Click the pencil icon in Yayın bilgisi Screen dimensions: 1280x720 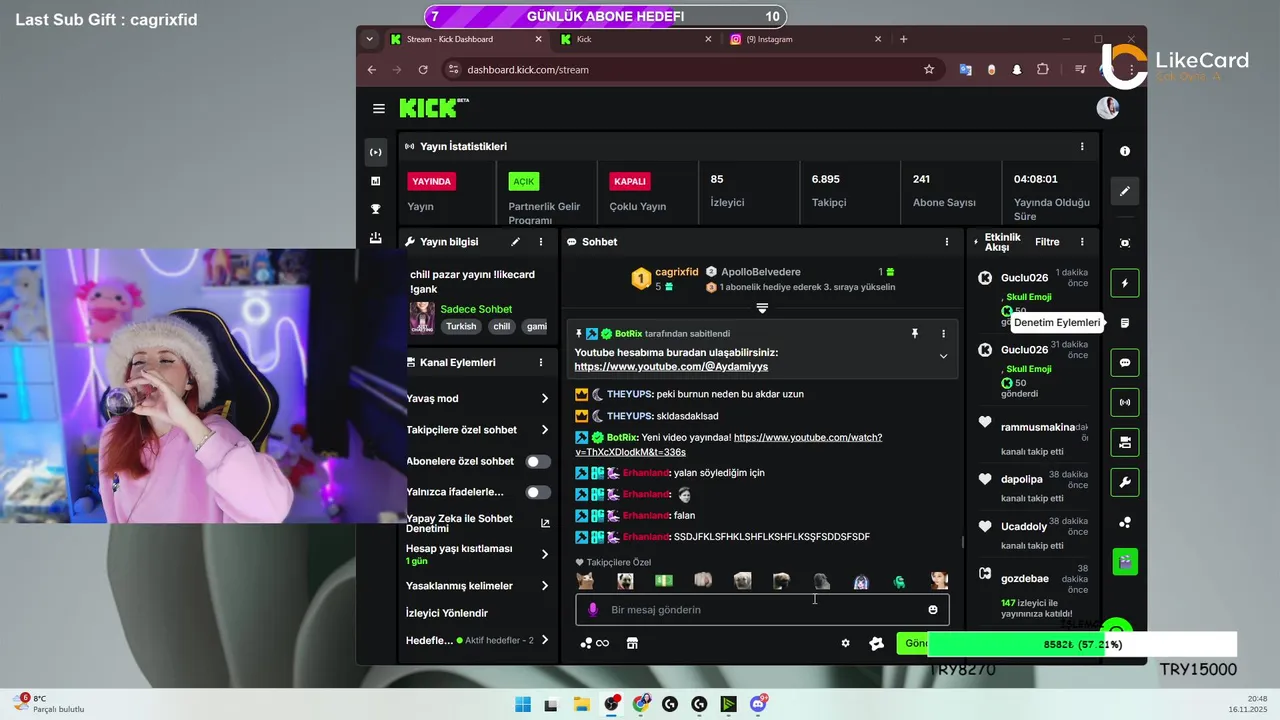515,242
